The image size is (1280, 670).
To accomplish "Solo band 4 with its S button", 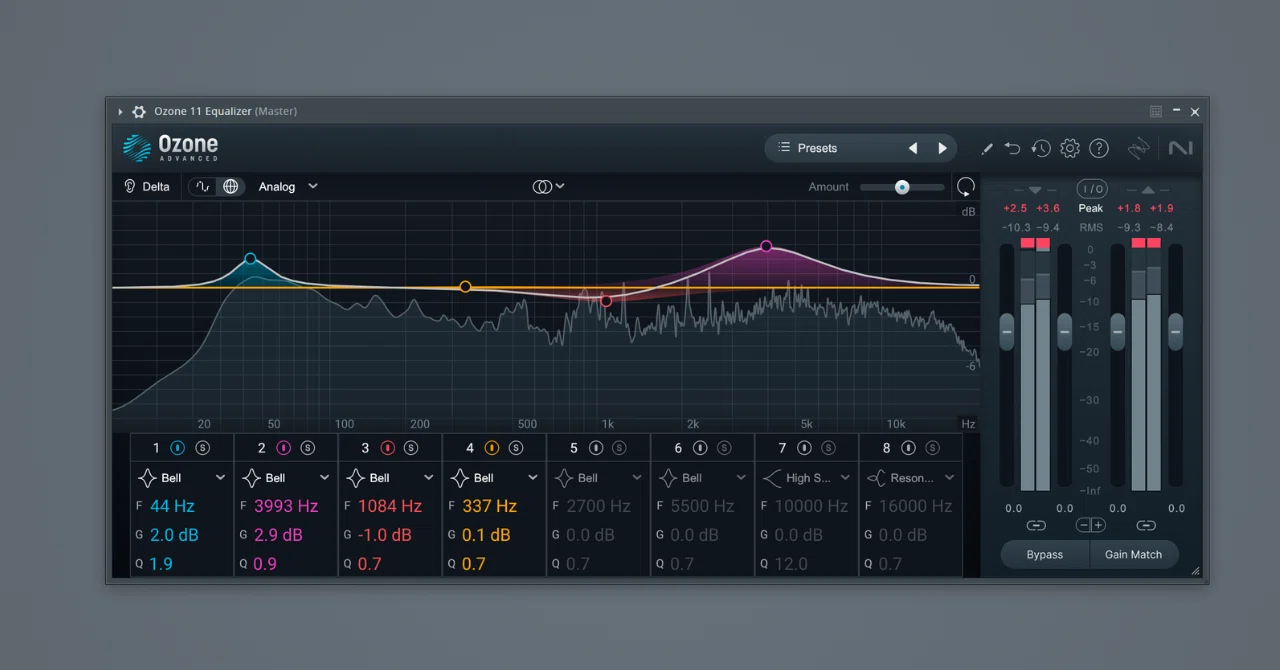I will (x=515, y=448).
